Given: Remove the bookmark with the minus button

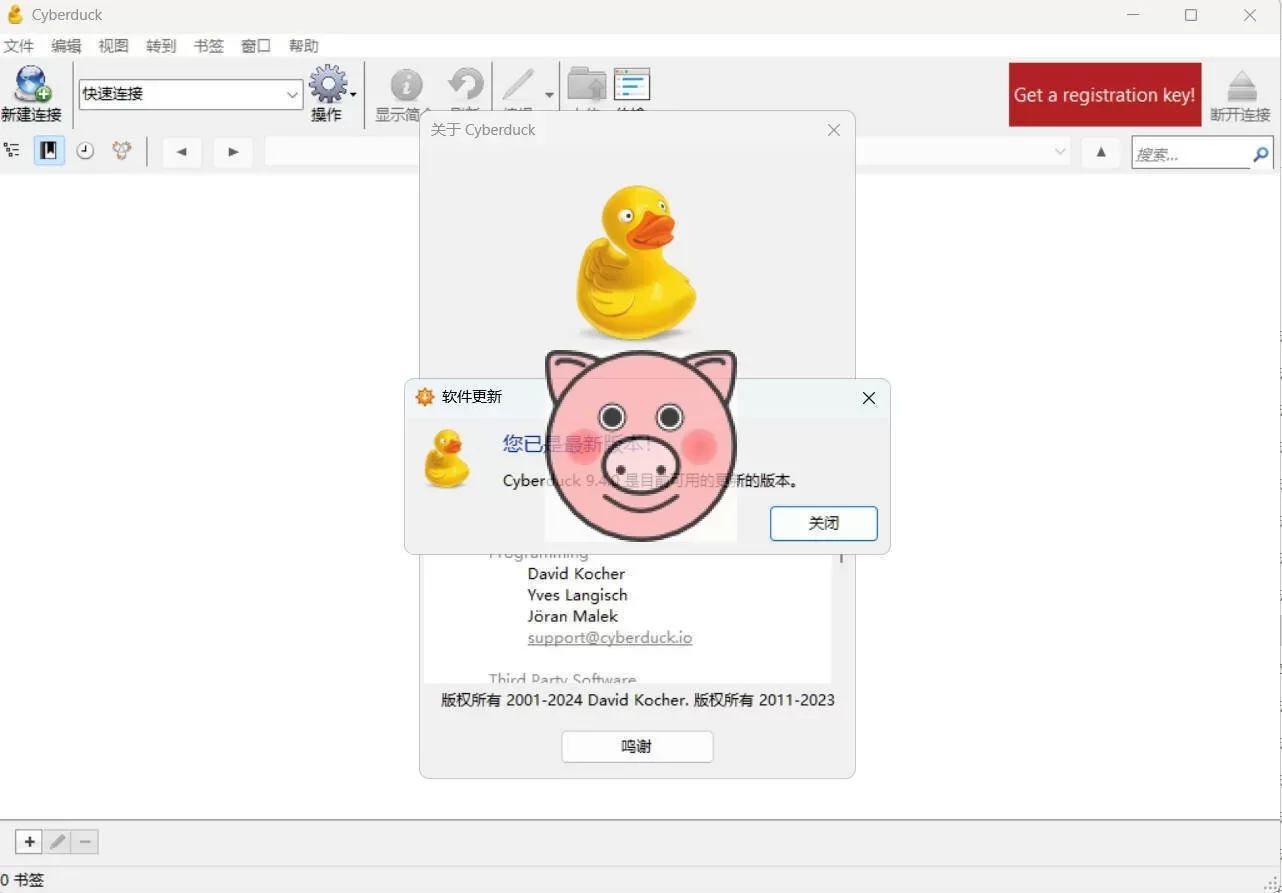Looking at the screenshot, I should 85,842.
